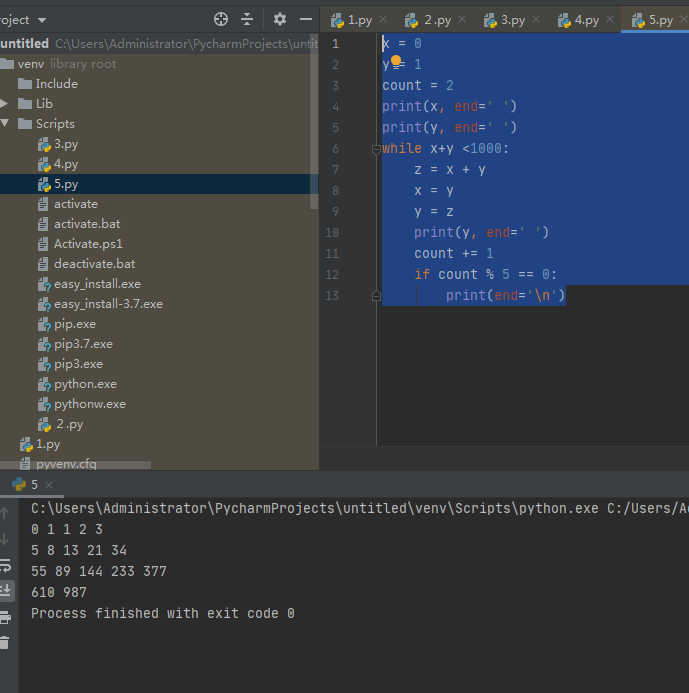Click the fold end marker at line 13
The image size is (689, 693).
pyautogui.click(x=376, y=296)
